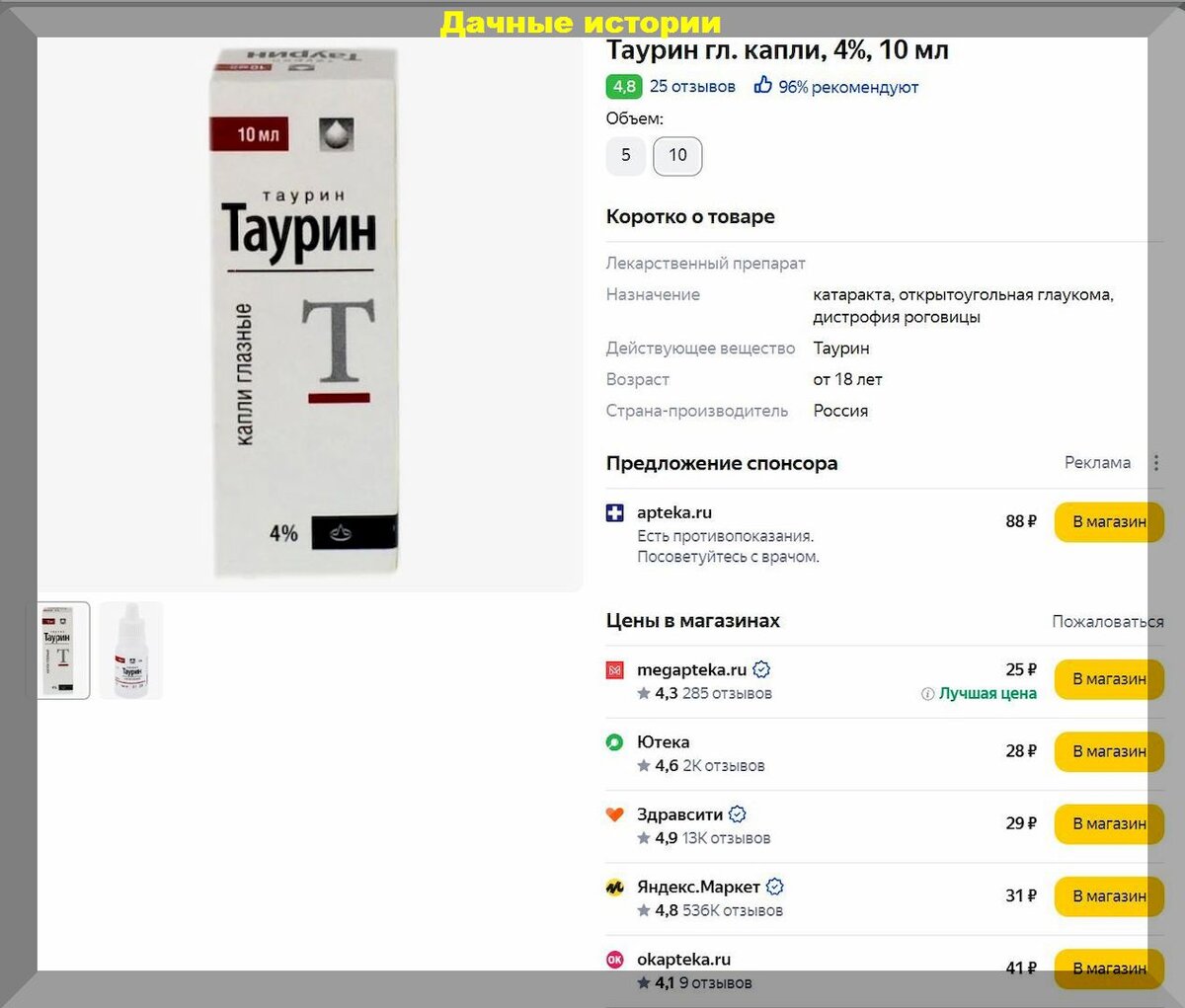The width and height of the screenshot is (1185, 1008).
Task: Click Здравсити 13K отзывов rating
Action: [704, 838]
